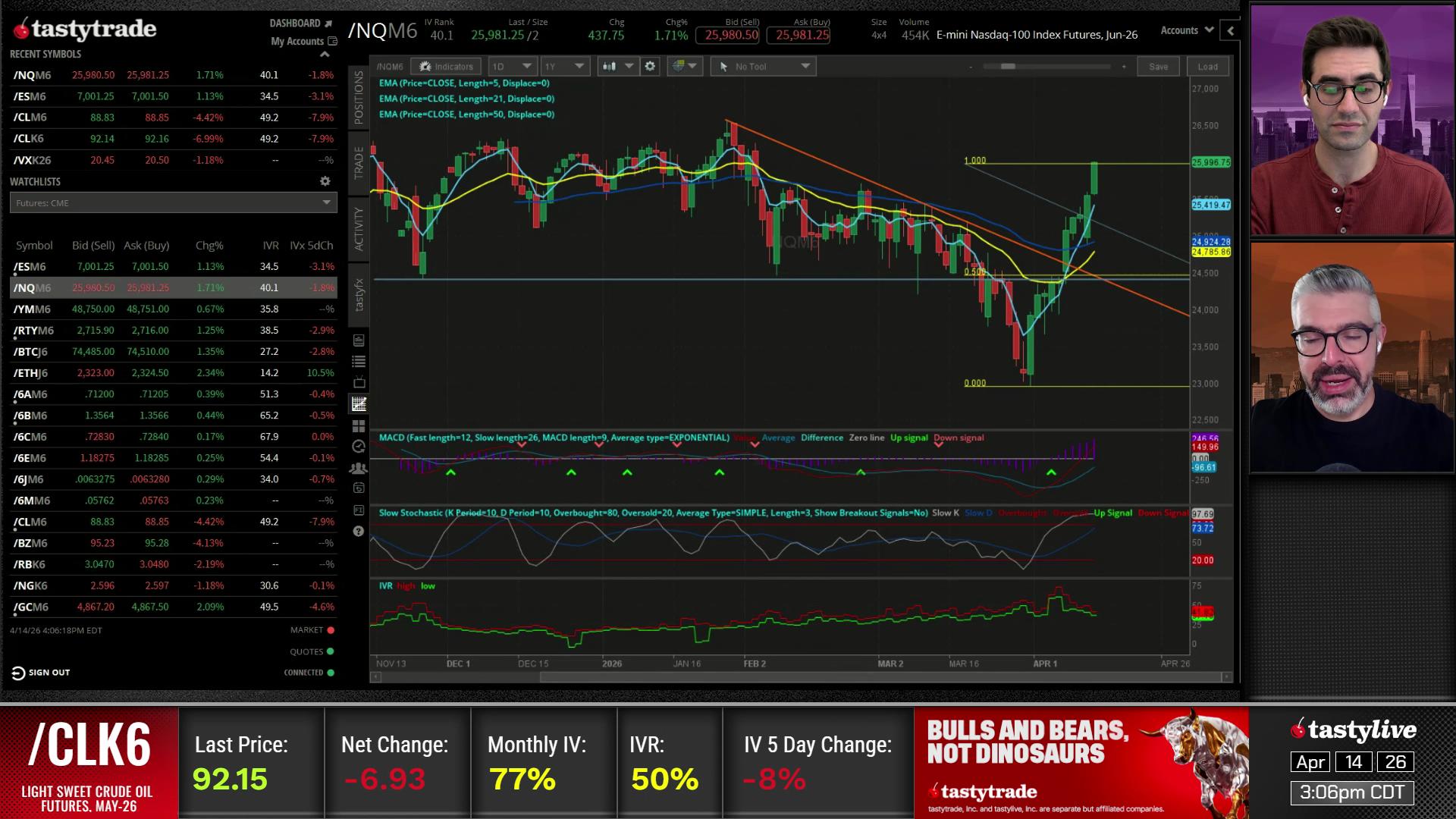
Task: Open the No Tool drawing dropdown
Action: 763,67
